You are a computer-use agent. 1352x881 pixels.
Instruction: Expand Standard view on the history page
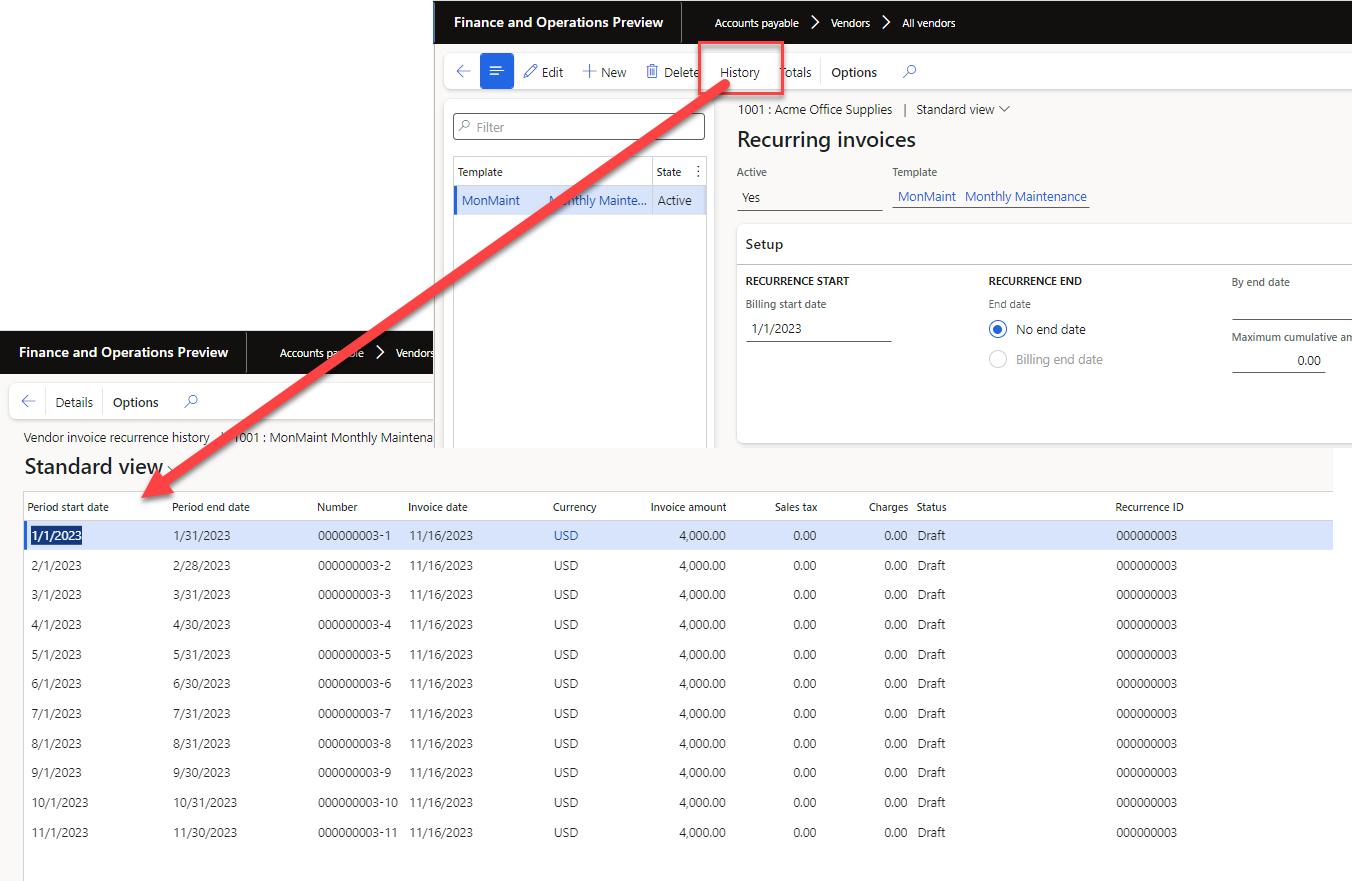(x=170, y=466)
